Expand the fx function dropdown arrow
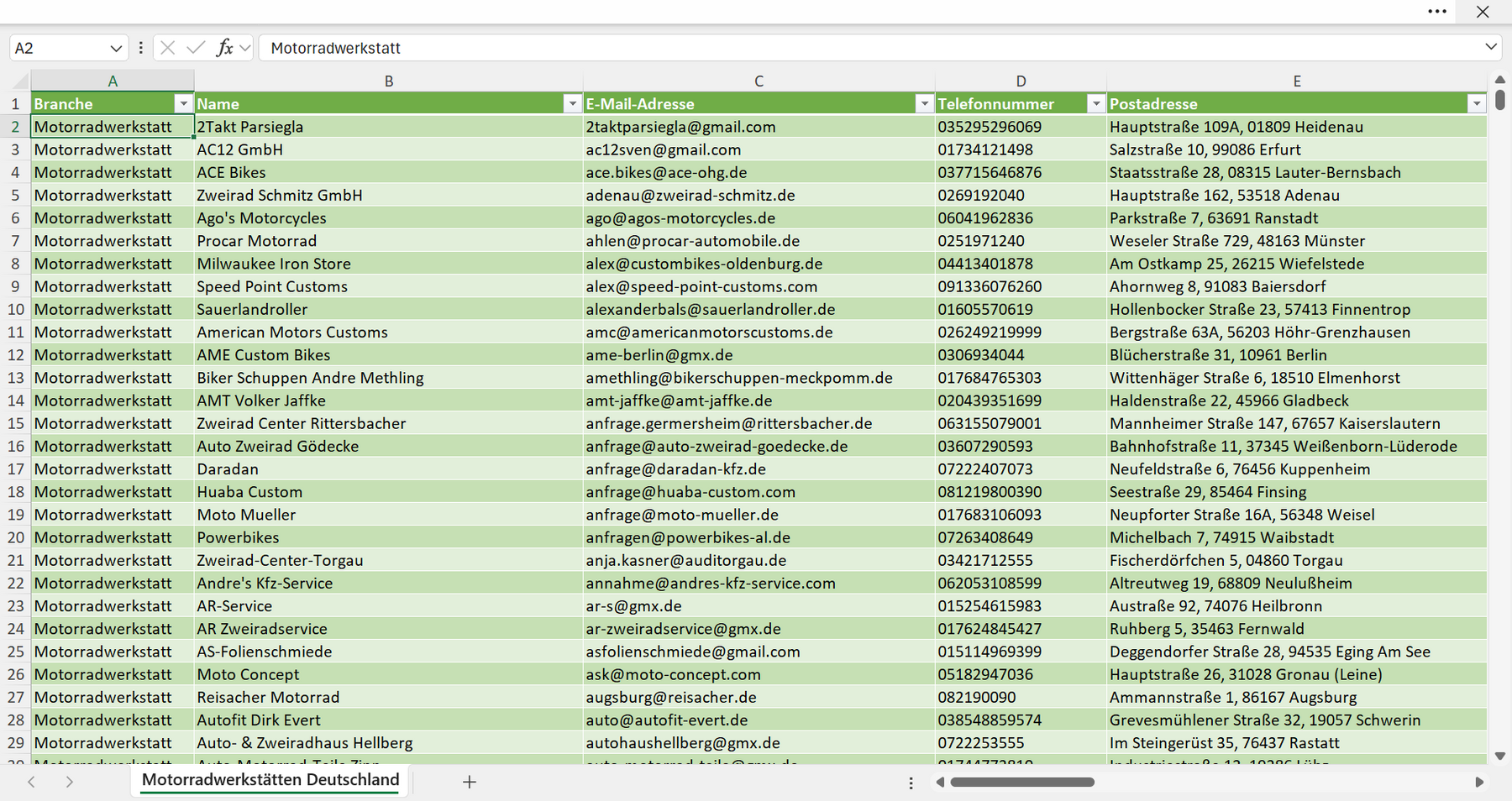 point(244,48)
